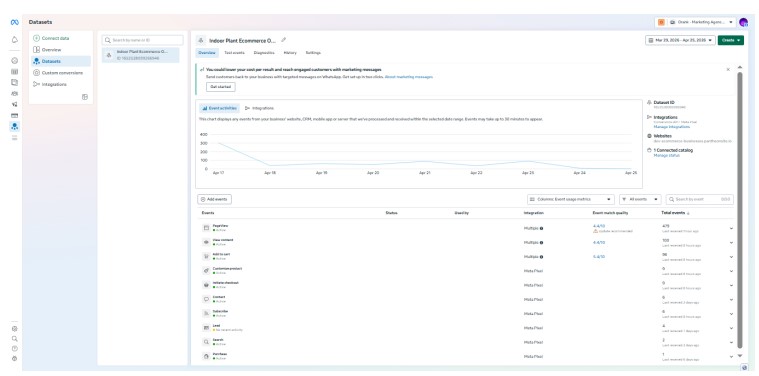Expand the View content row chevron
The image size is (759, 376).
click(731, 242)
